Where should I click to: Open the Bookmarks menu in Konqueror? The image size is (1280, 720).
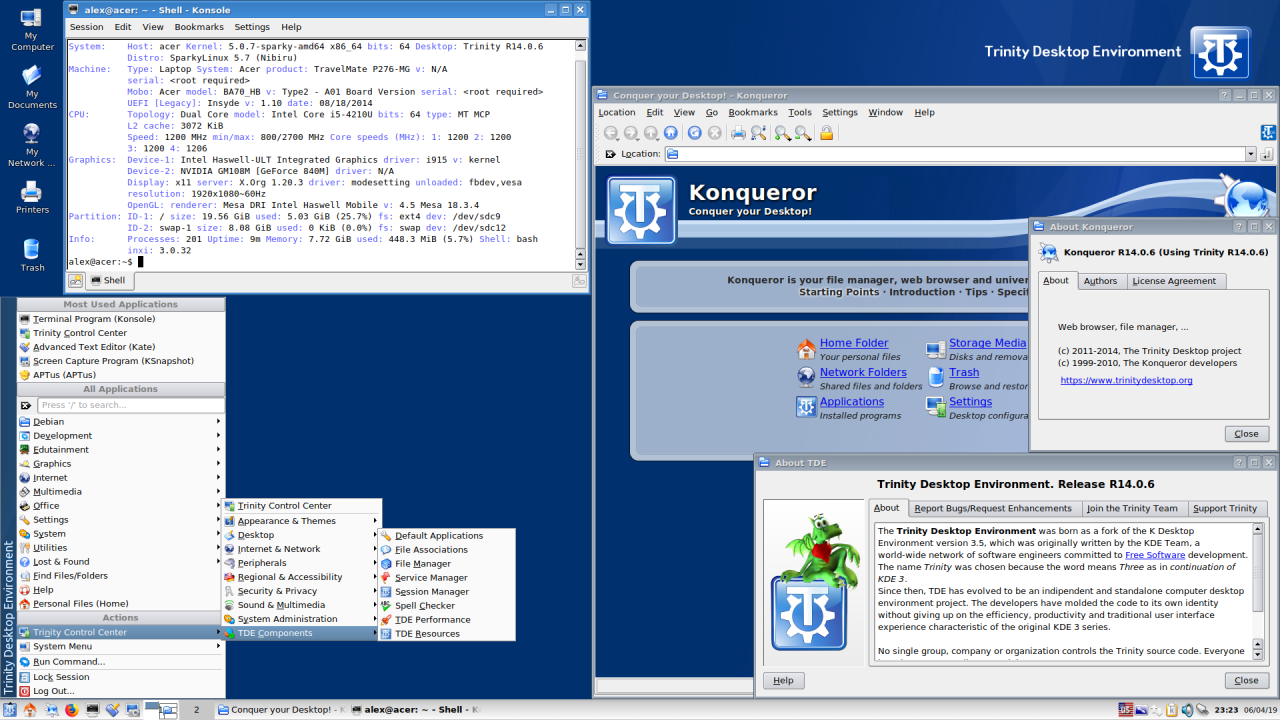click(753, 113)
